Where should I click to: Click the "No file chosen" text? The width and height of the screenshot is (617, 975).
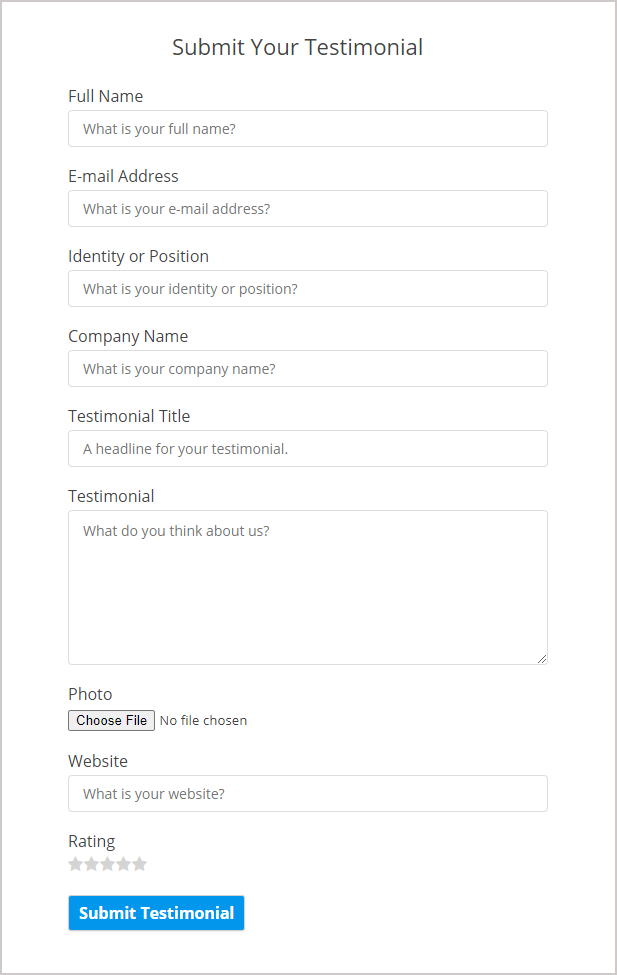(203, 721)
